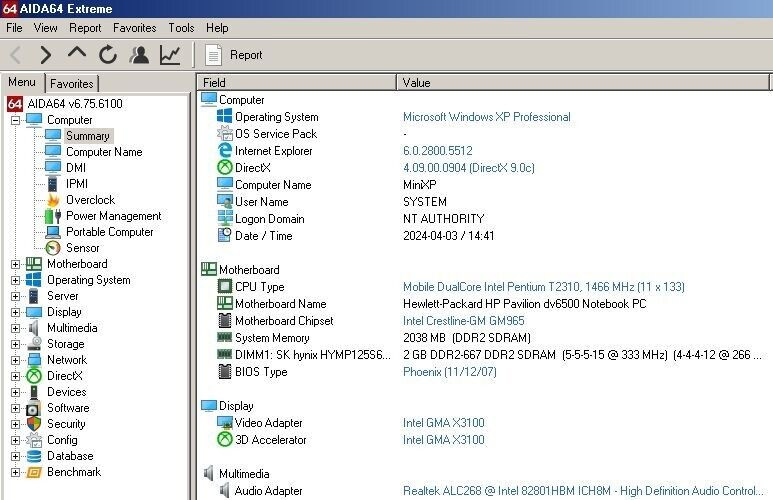Expand the Operating System tree node
773x500 pixels.
coord(15,280)
